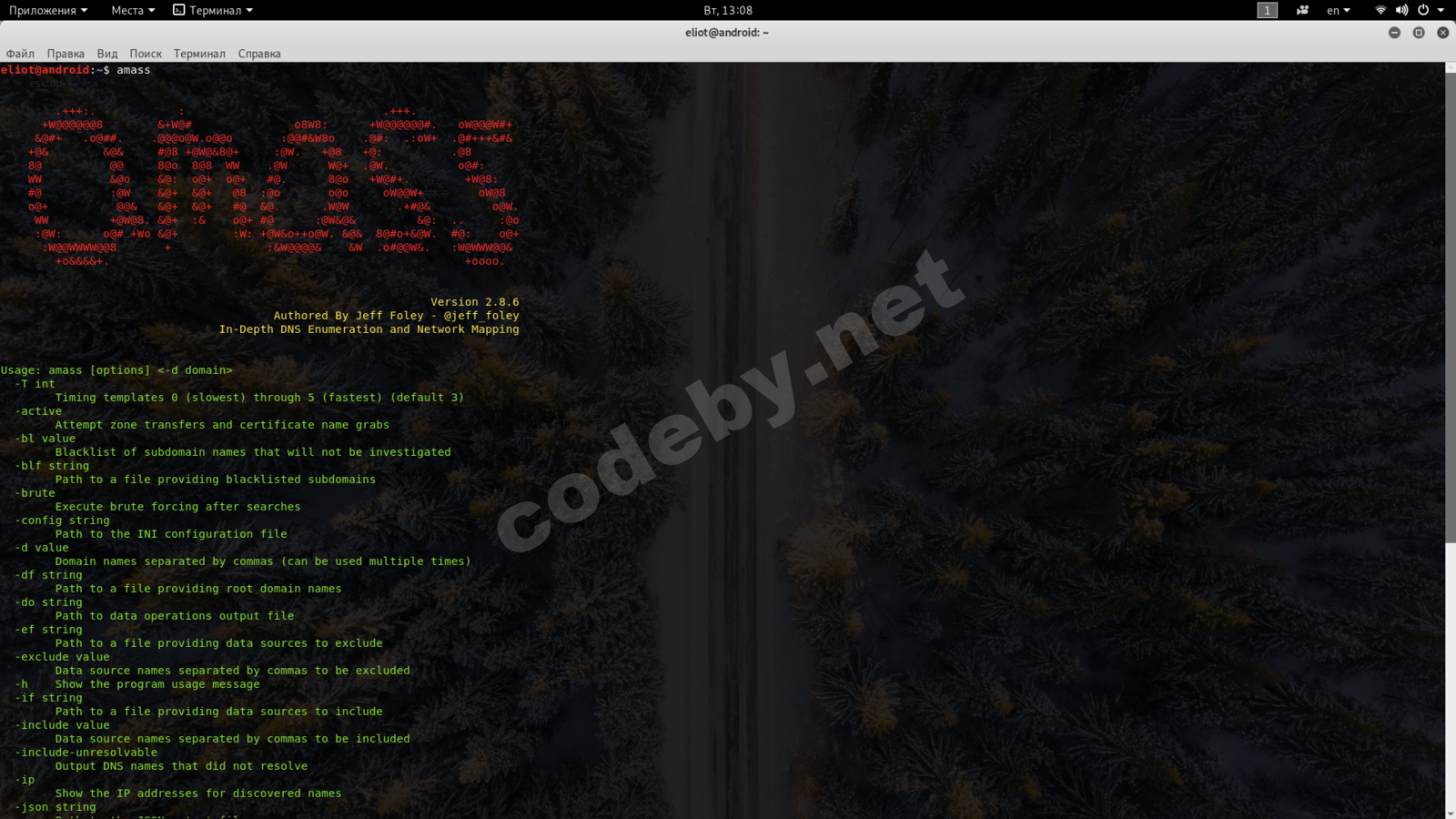The width and height of the screenshot is (1456, 819).
Task: Click Path to data operations output file
Action: tap(175, 616)
